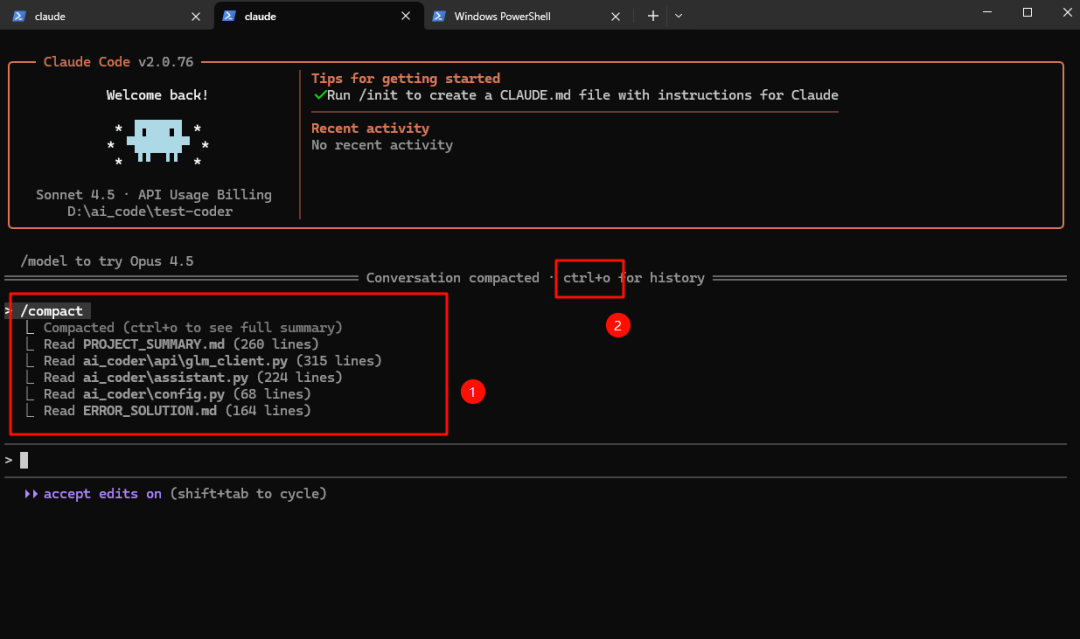This screenshot has width=1080, height=639.
Task: Close the active second claude tab
Action: pos(406,16)
